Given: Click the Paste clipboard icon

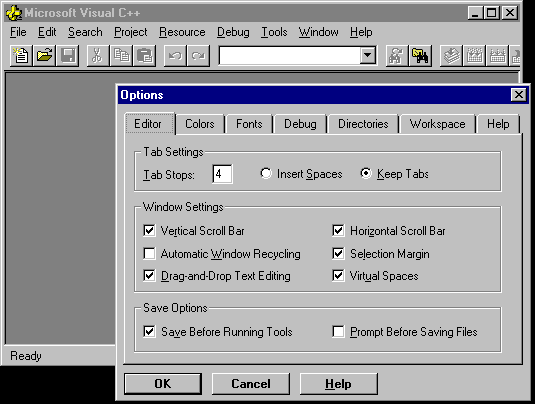Looking at the screenshot, I should 144,56.
